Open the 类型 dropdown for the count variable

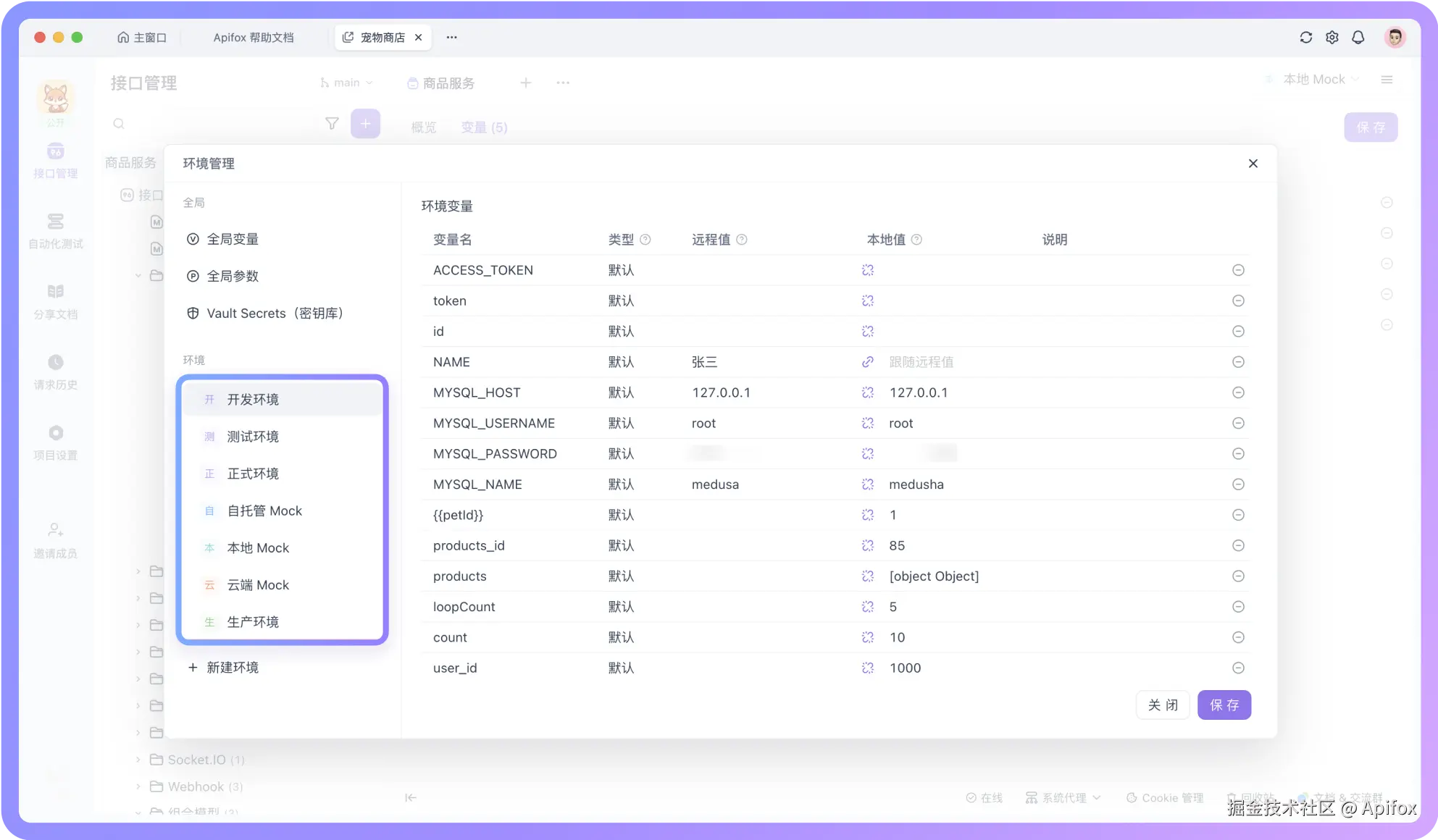tap(621, 637)
